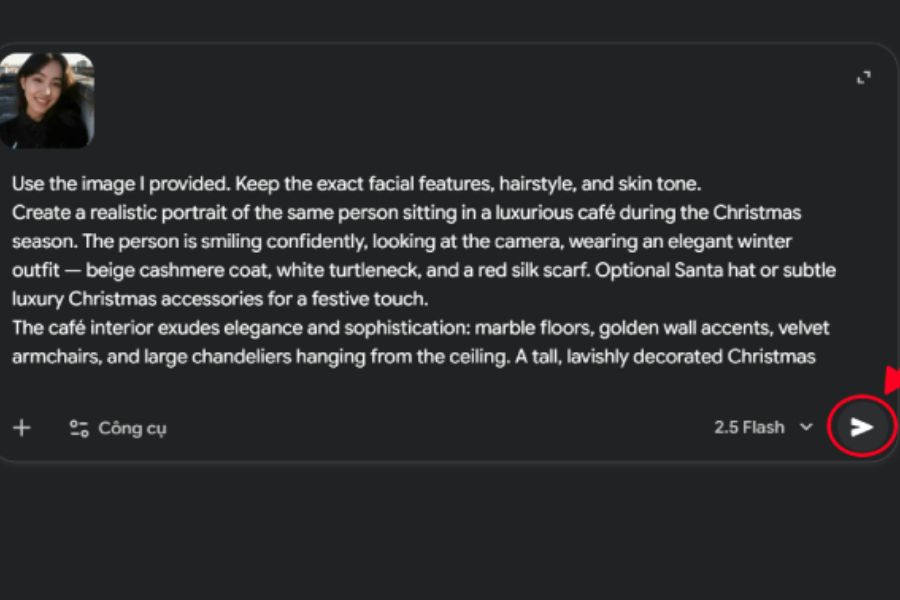The image size is (900, 600).
Task: Click the sliders icon beside Công cụ
Action: tap(79, 429)
